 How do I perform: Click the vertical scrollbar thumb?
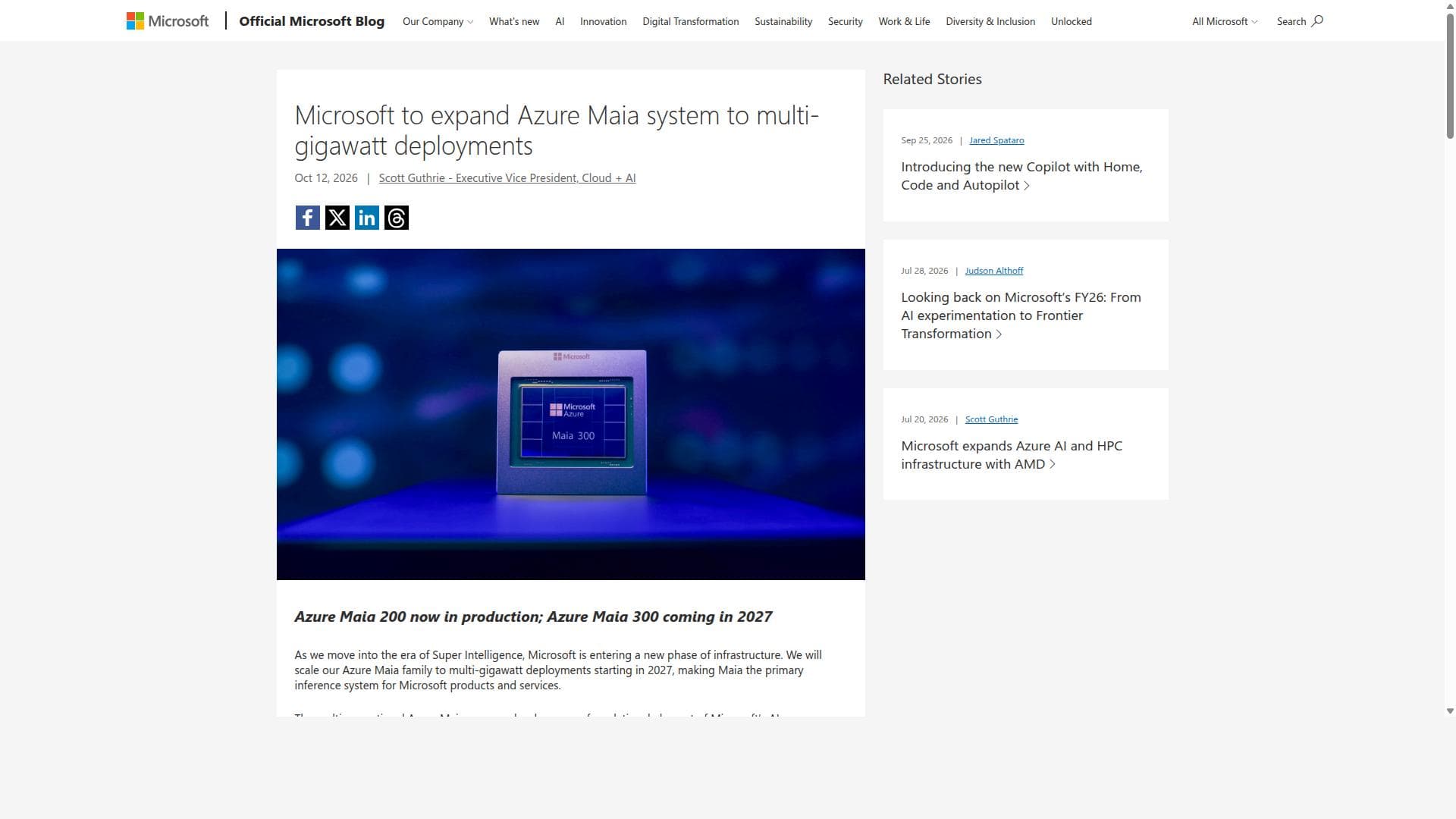(1450, 76)
